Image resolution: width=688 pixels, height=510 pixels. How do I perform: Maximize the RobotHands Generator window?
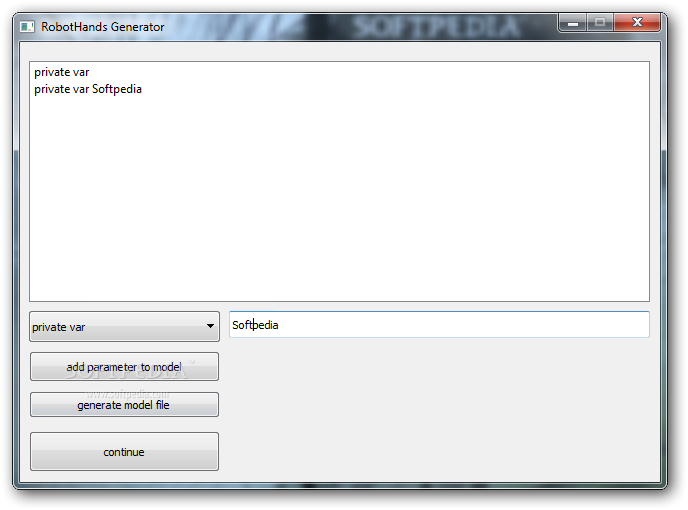(x=600, y=22)
